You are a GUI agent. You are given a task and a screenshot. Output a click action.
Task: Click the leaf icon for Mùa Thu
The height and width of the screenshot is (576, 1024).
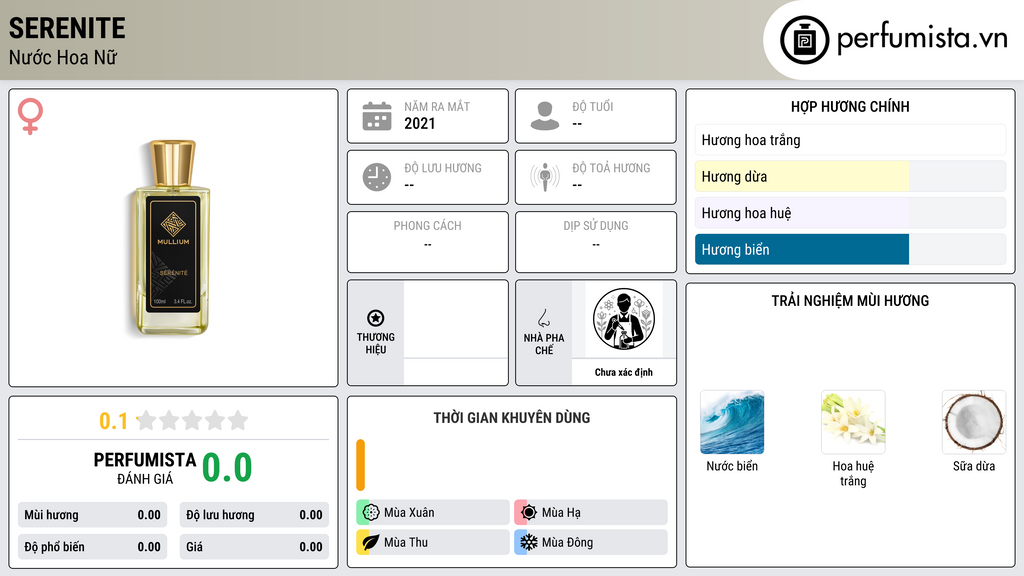(x=371, y=542)
